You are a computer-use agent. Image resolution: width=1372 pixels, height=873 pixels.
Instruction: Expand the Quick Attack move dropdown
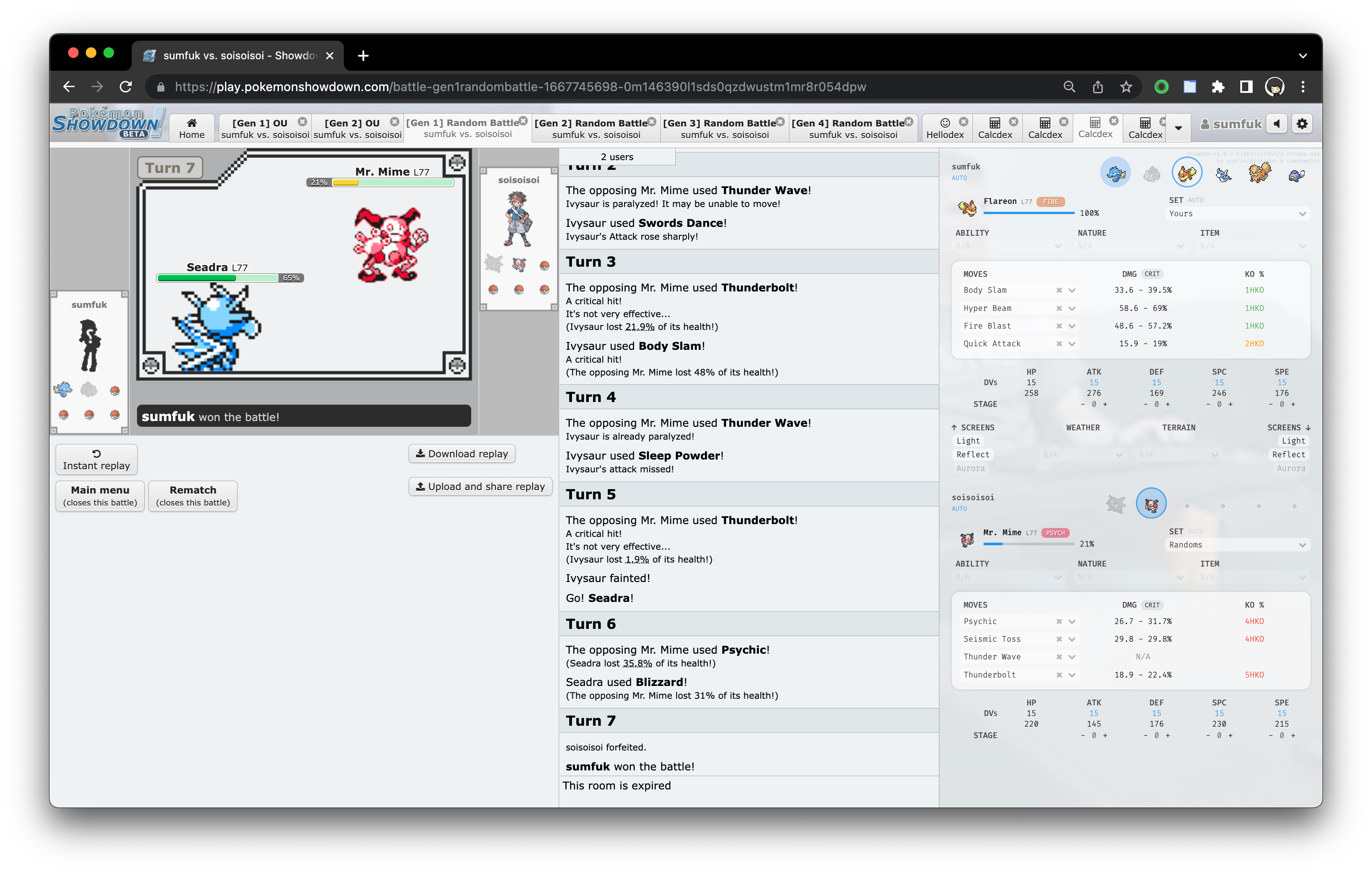(x=1072, y=344)
